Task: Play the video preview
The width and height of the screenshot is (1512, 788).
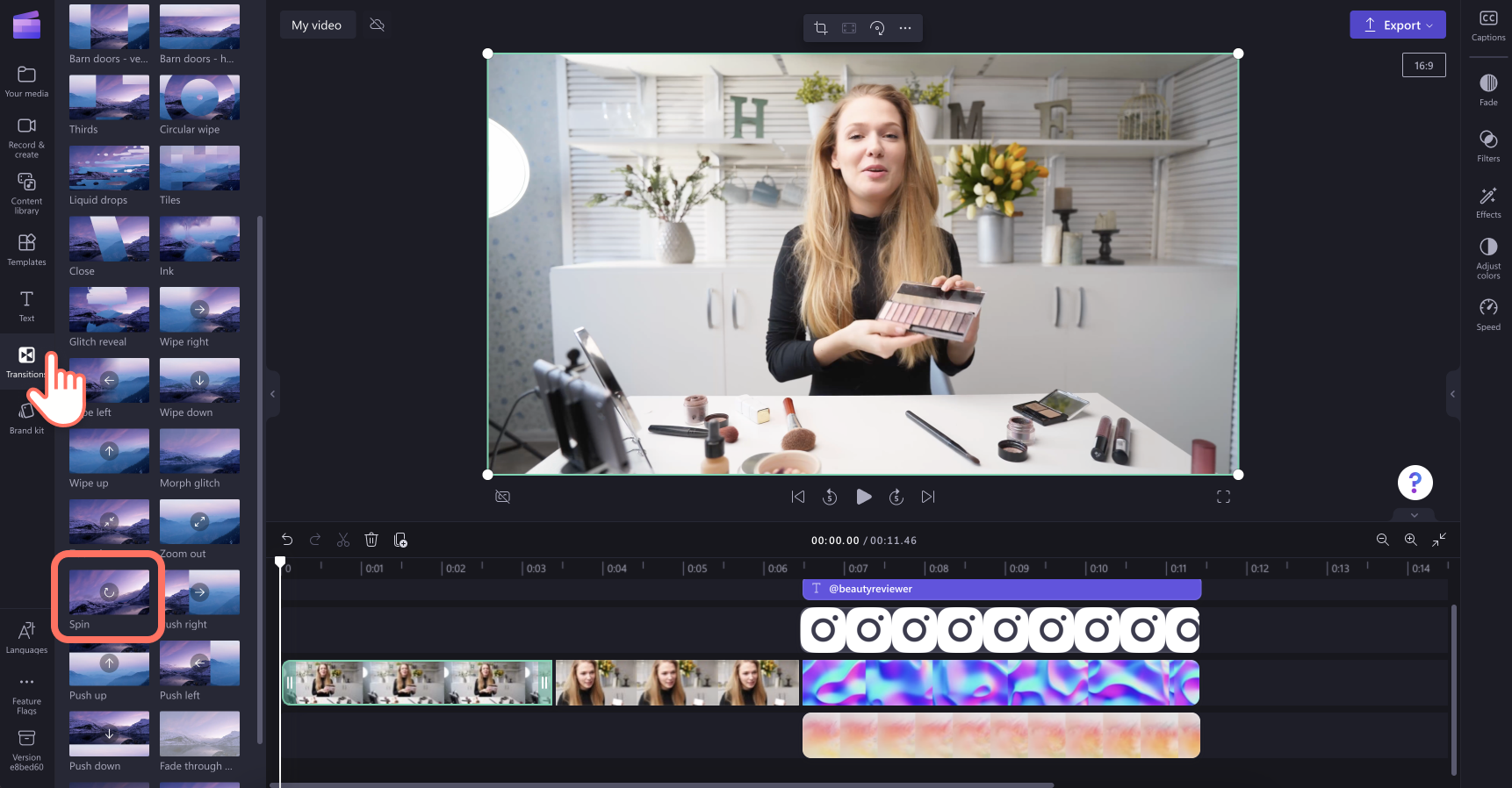Action: pos(864,497)
